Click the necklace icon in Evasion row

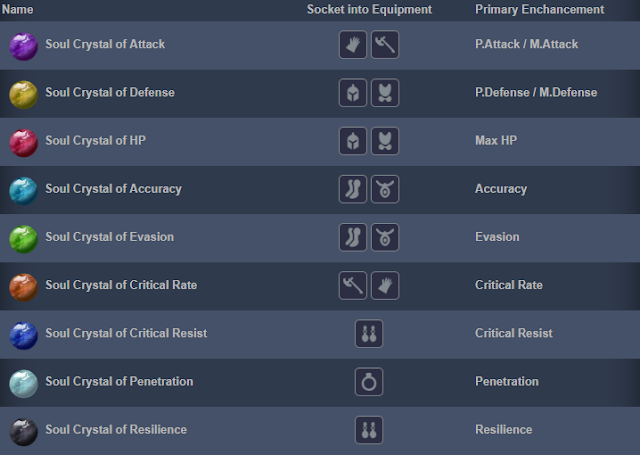pyautogui.click(x=385, y=237)
